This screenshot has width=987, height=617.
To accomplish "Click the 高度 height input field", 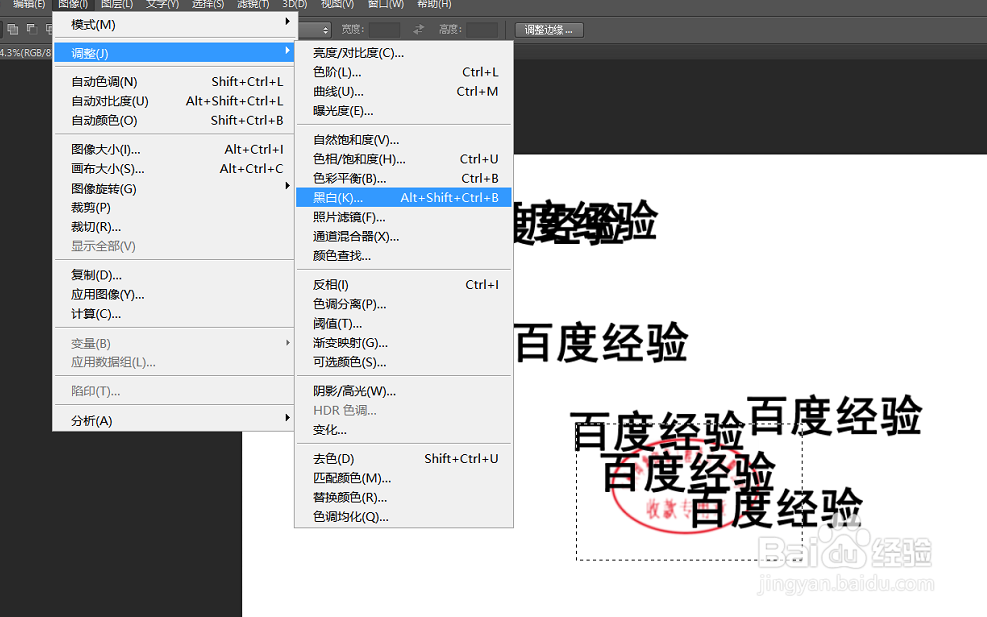I will (482, 30).
